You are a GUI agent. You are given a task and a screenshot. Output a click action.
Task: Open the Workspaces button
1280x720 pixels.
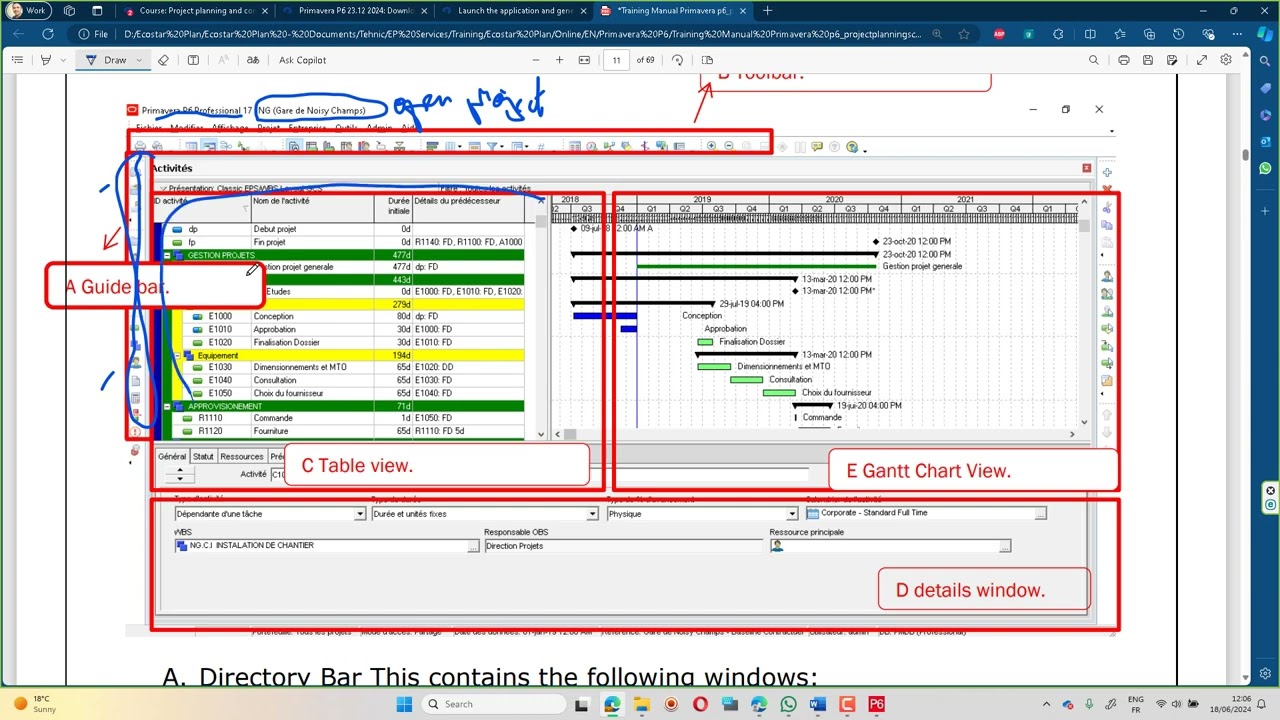[x=69, y=11]
